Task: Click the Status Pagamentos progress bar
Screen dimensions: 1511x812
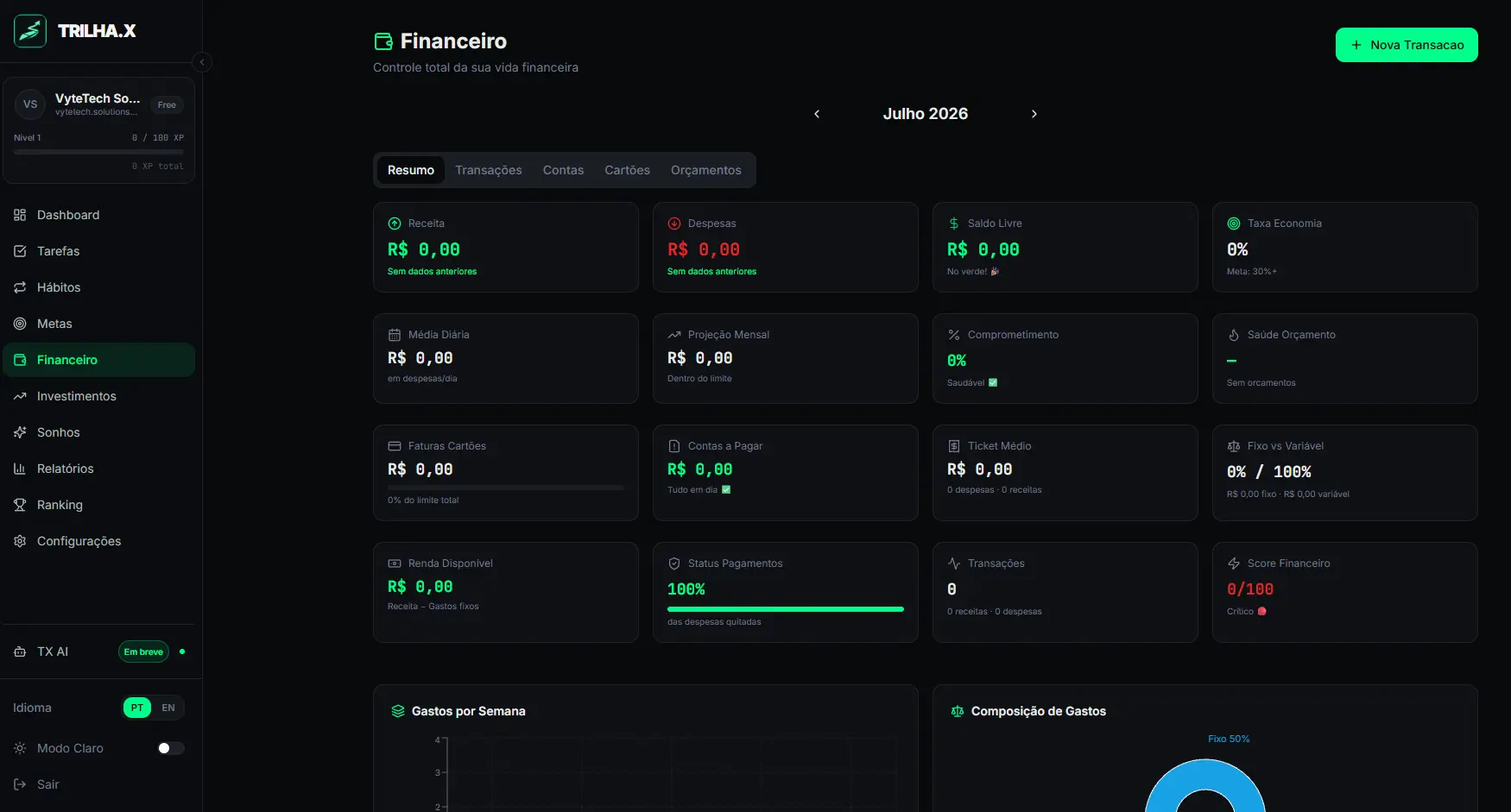Action: [786, 609]
